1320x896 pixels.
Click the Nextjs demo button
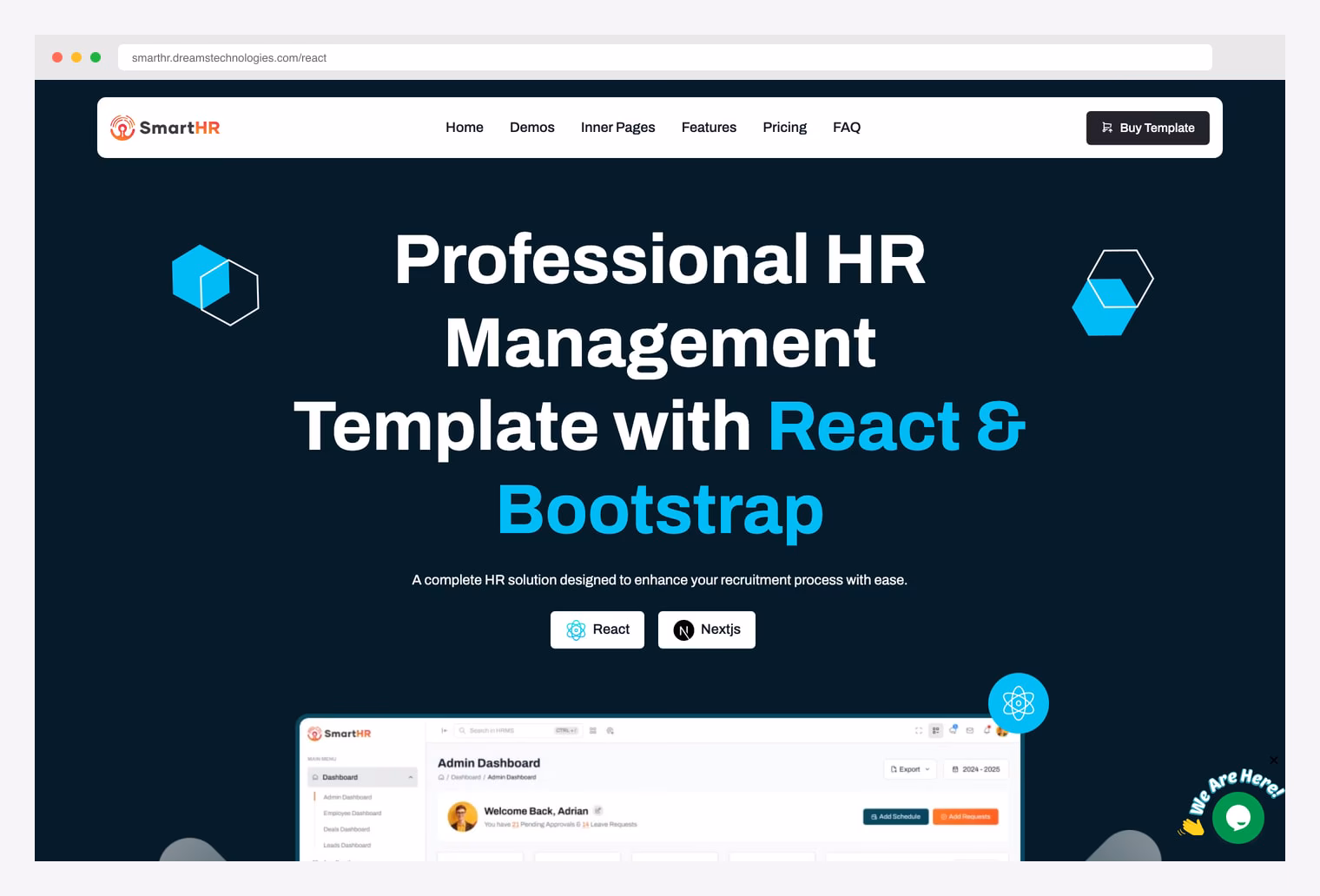pos(707,629)
